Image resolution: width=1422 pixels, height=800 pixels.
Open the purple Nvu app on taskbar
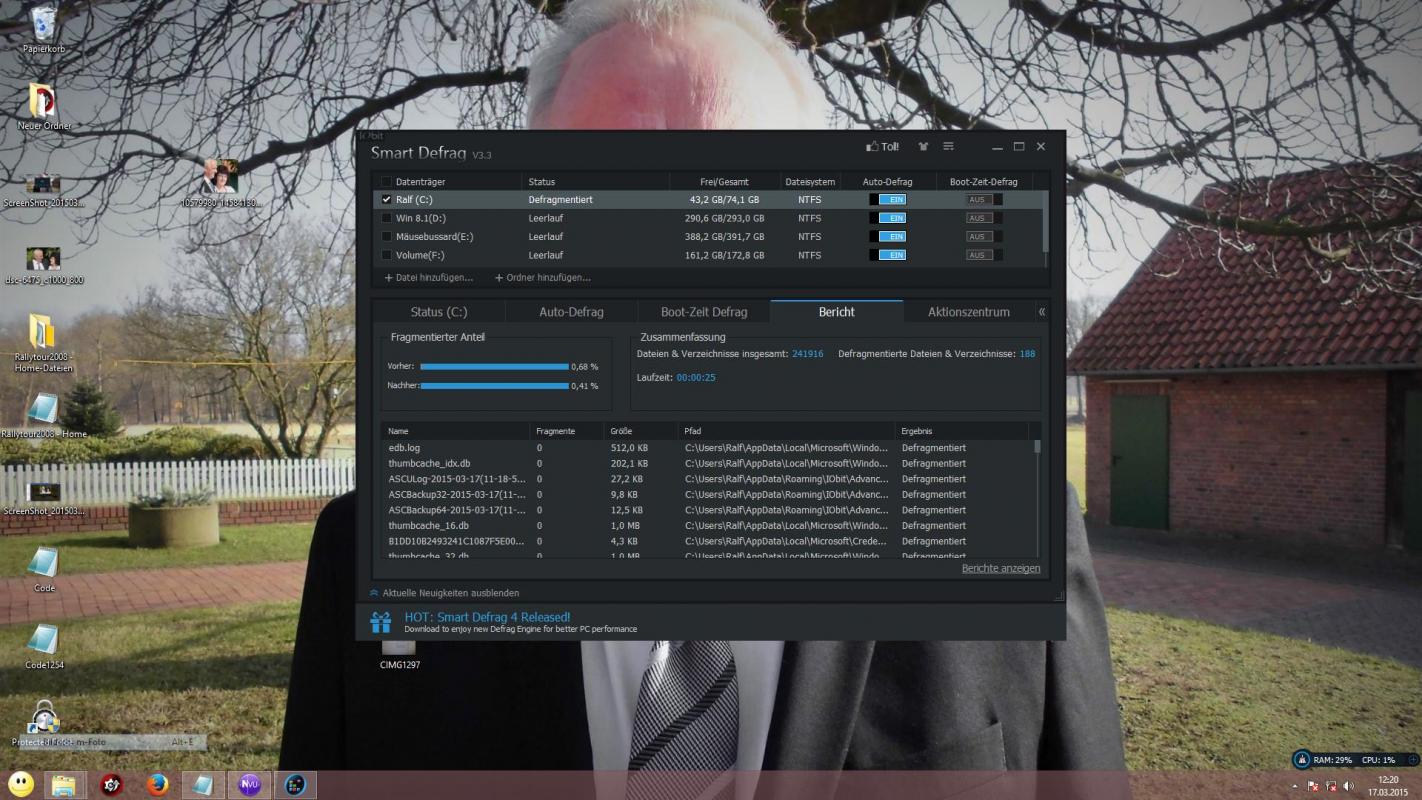click(x=249, y=785)
